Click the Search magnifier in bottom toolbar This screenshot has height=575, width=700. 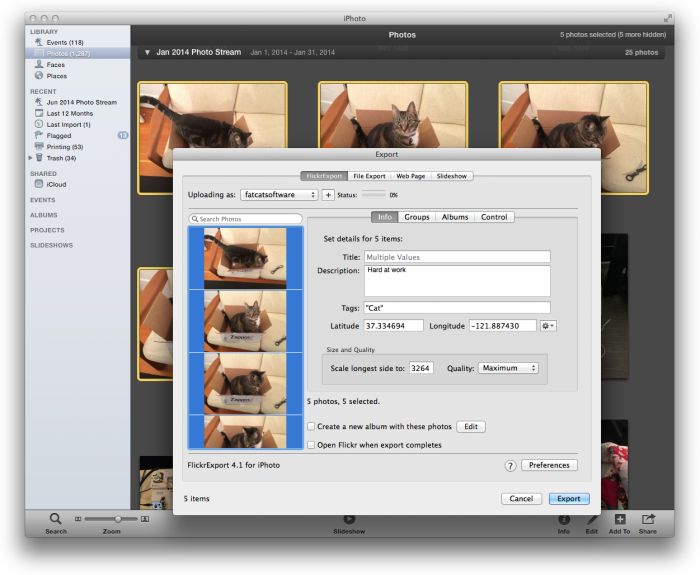(55, 519)
